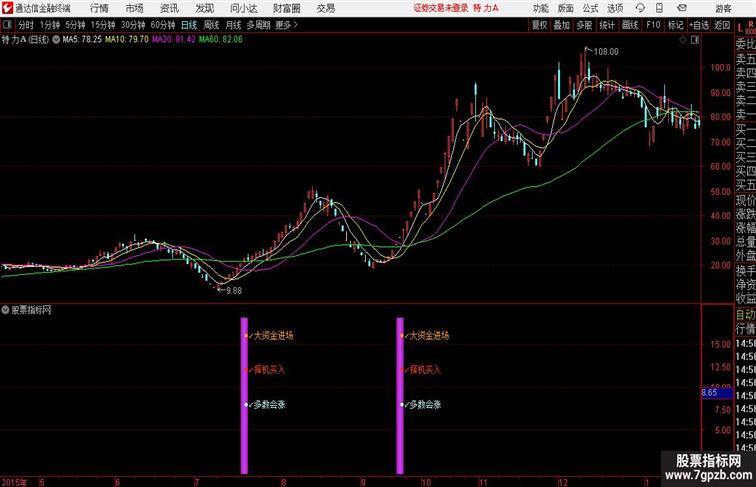Open the 交易 menu

click(326, 8)
